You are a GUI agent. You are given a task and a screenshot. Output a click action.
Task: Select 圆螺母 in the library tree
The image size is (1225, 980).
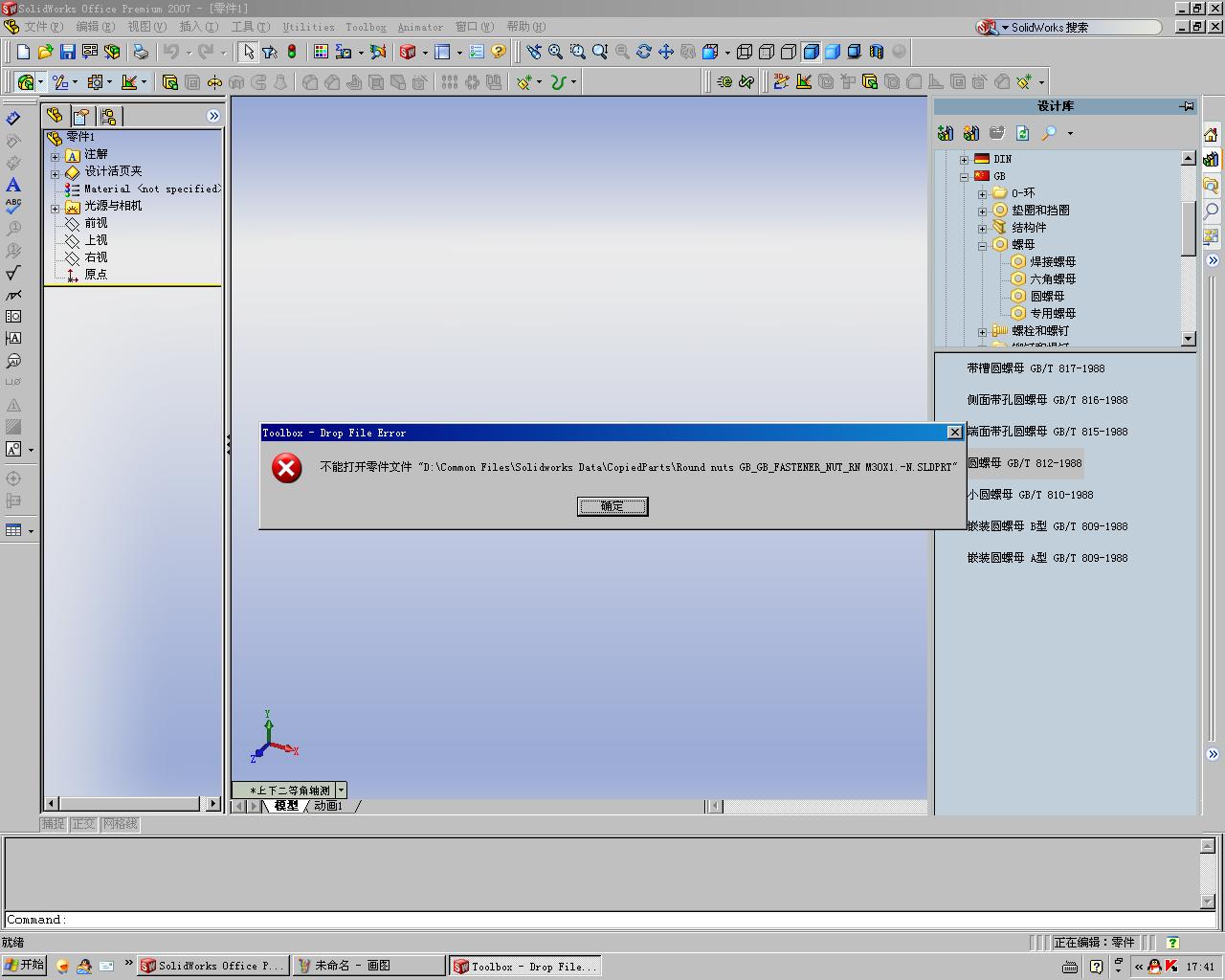[x=1047, y=297]
